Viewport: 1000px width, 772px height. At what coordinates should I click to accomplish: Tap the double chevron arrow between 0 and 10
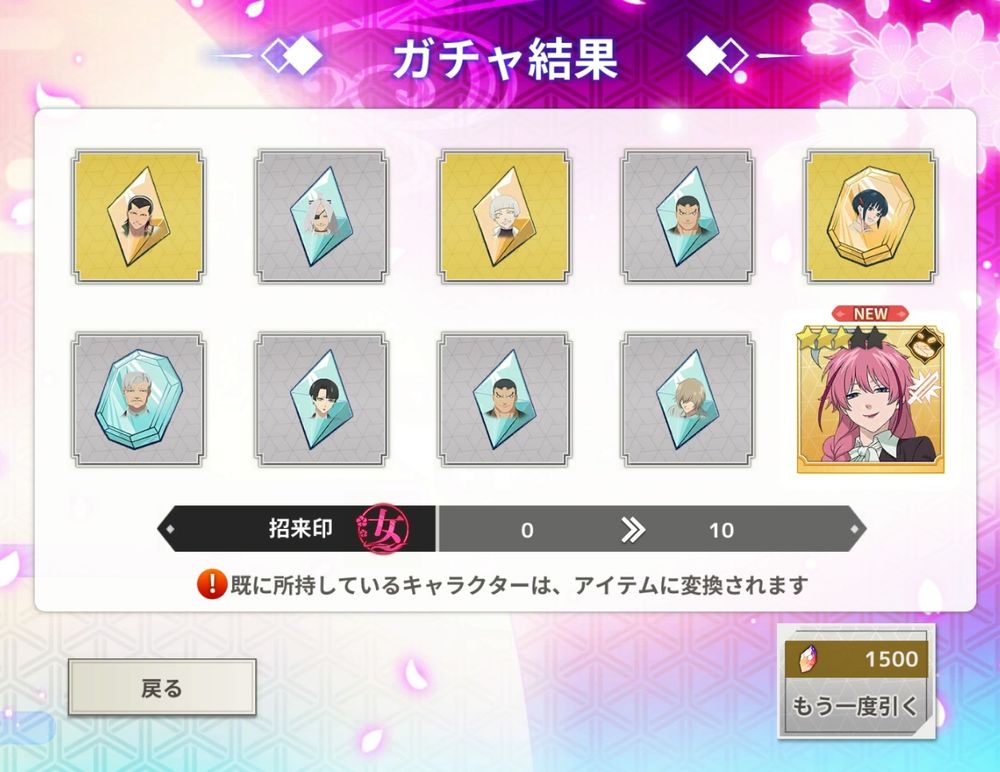pyautogui.click(x=633, y=530)
